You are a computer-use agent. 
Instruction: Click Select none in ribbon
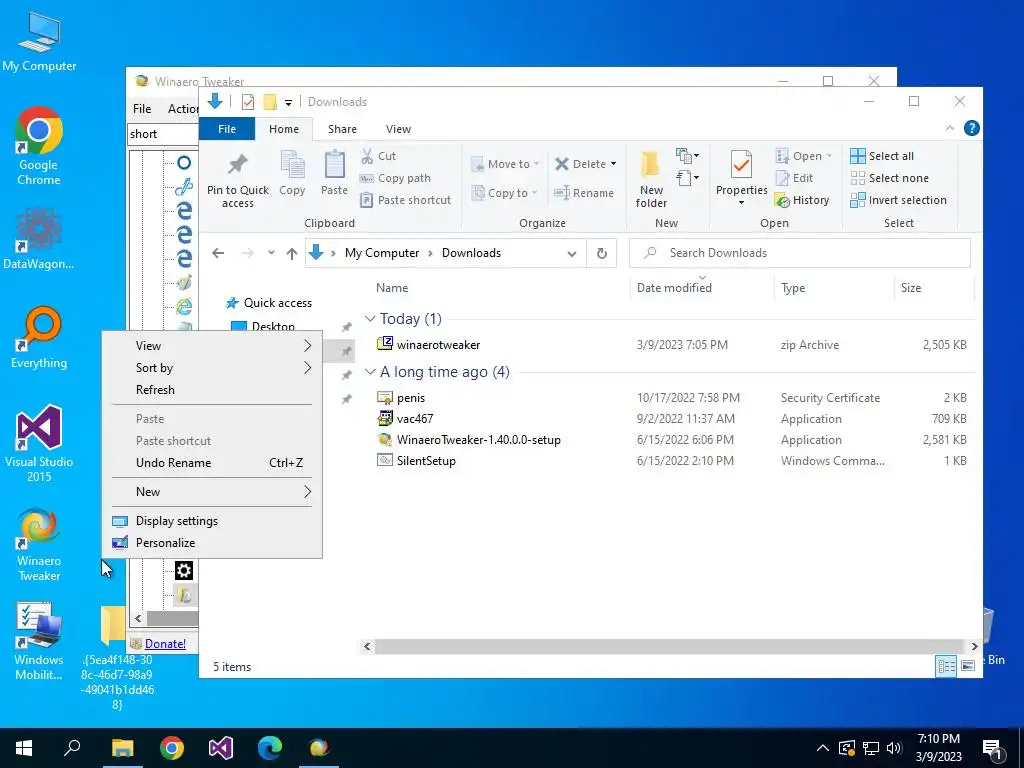pyautogui.click(x=889, y=178)
